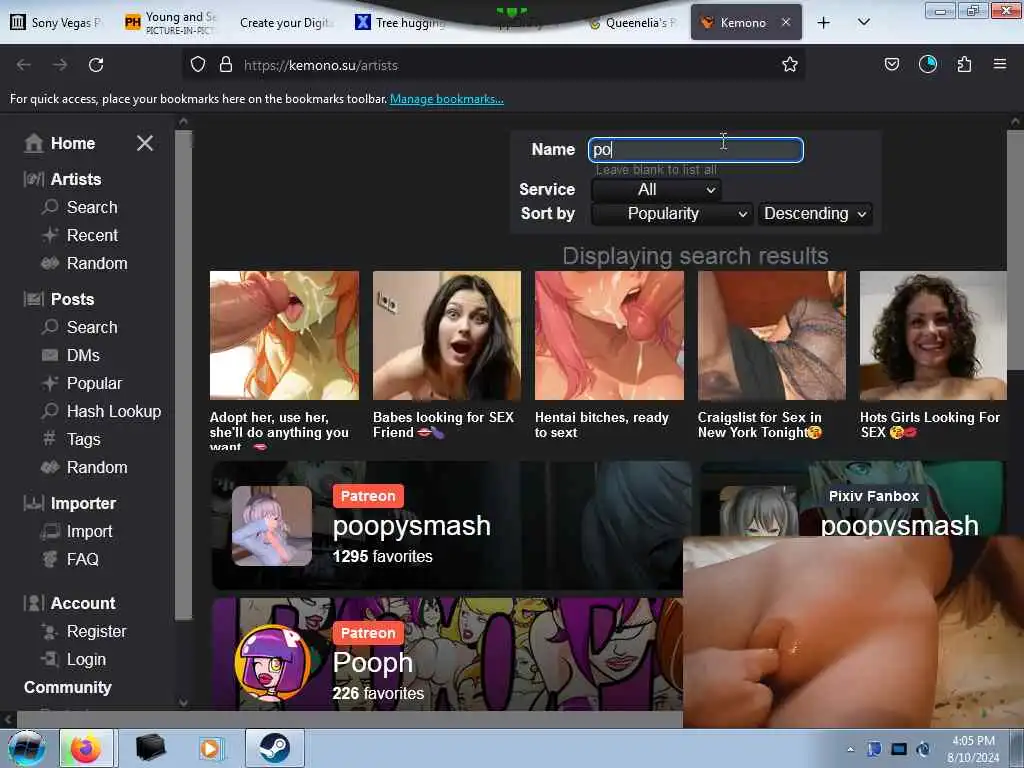Viewport: 1024px width, 768px height.
Task: Click the icon beside Import
Action: tap(50, 532)
